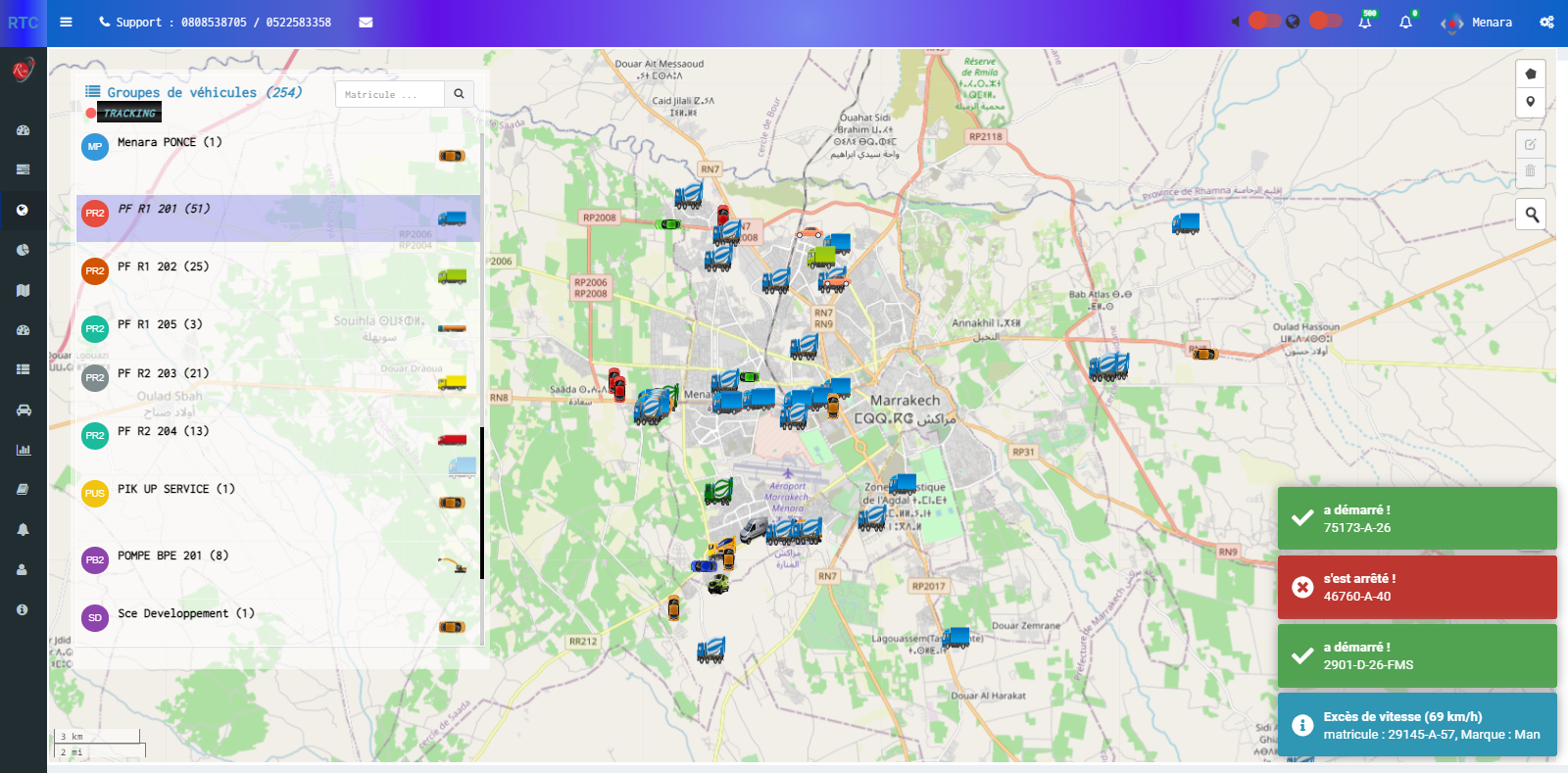Open the bar chart reports sidebar icon
This screenshot has height=773, width=1568.
[x=23, y=450]
